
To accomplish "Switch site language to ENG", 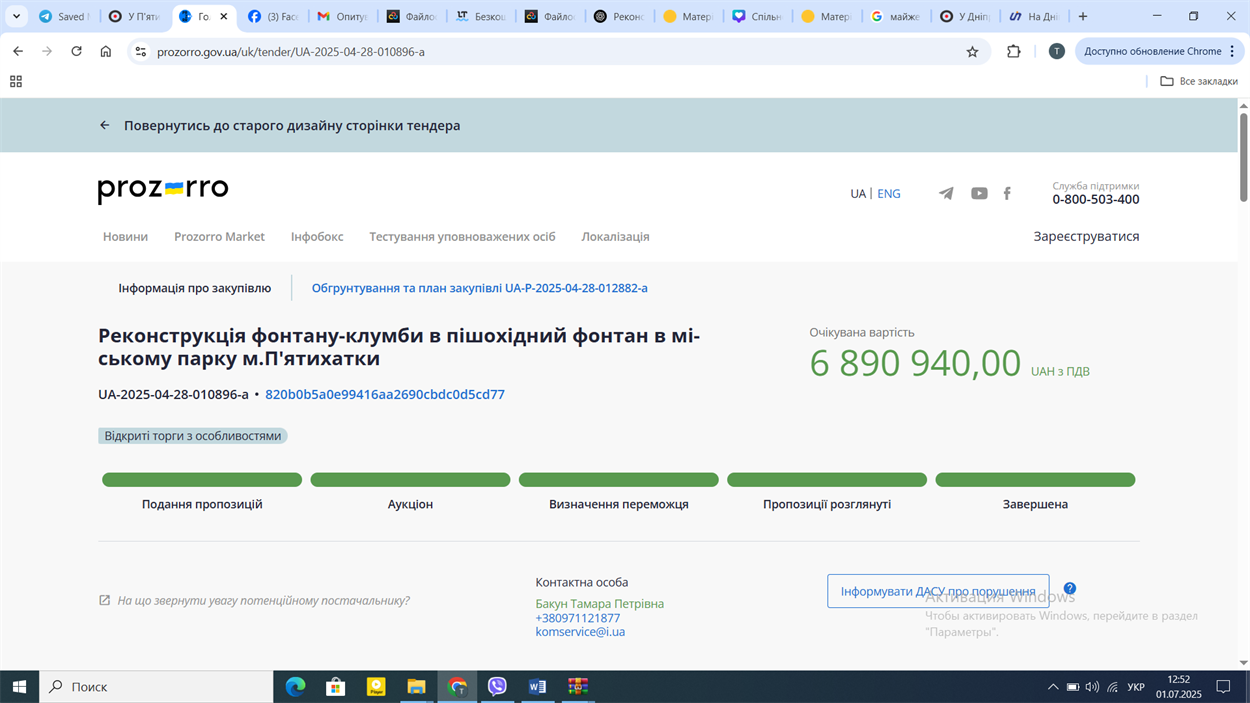I will point(888,194).
